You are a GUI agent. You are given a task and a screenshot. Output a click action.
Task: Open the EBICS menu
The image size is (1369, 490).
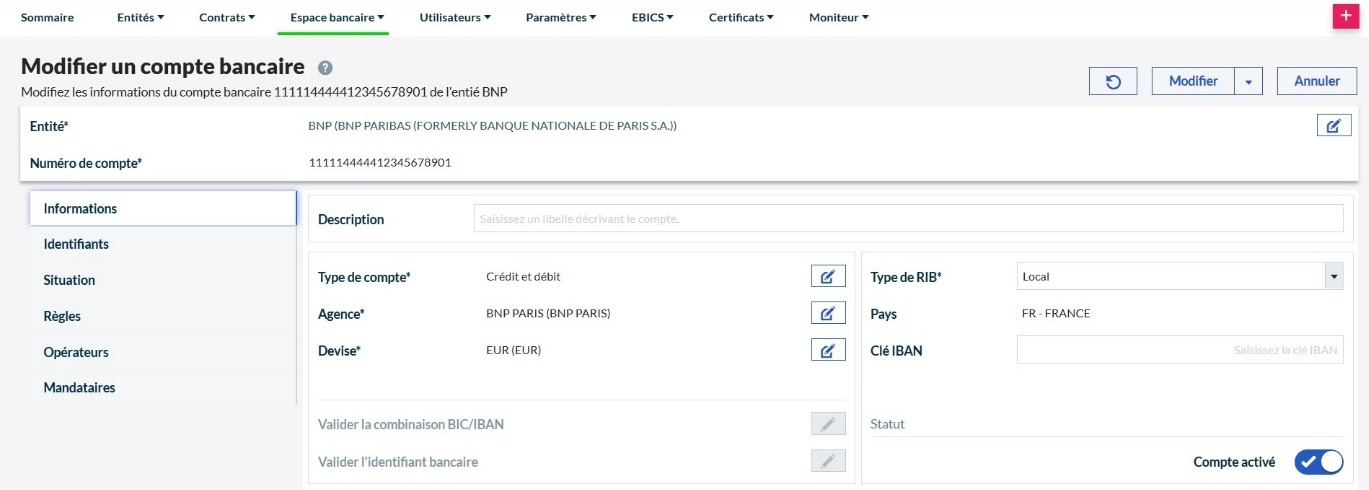pos(652,18)
